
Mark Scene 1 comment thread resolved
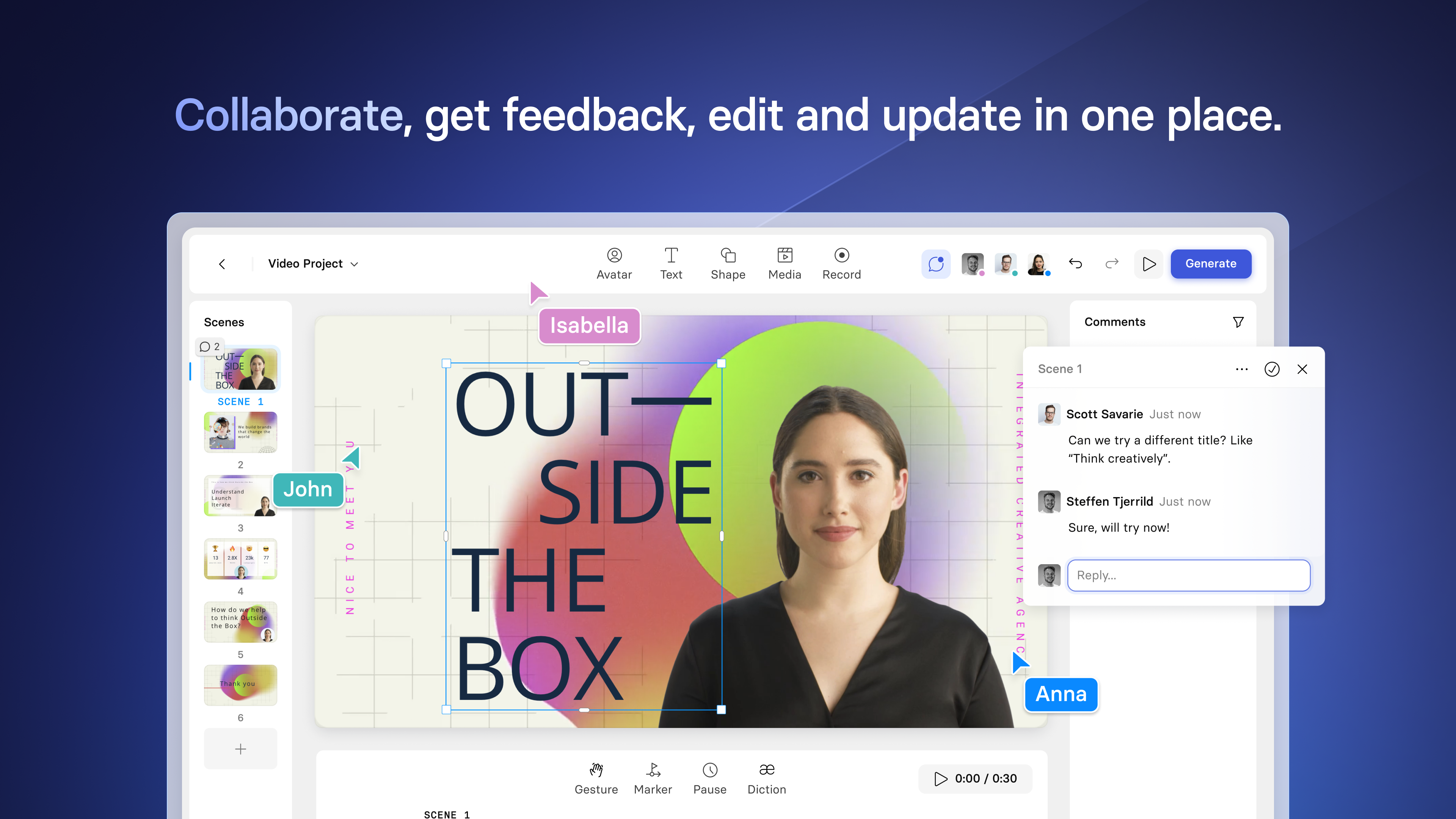(1272, 369)
